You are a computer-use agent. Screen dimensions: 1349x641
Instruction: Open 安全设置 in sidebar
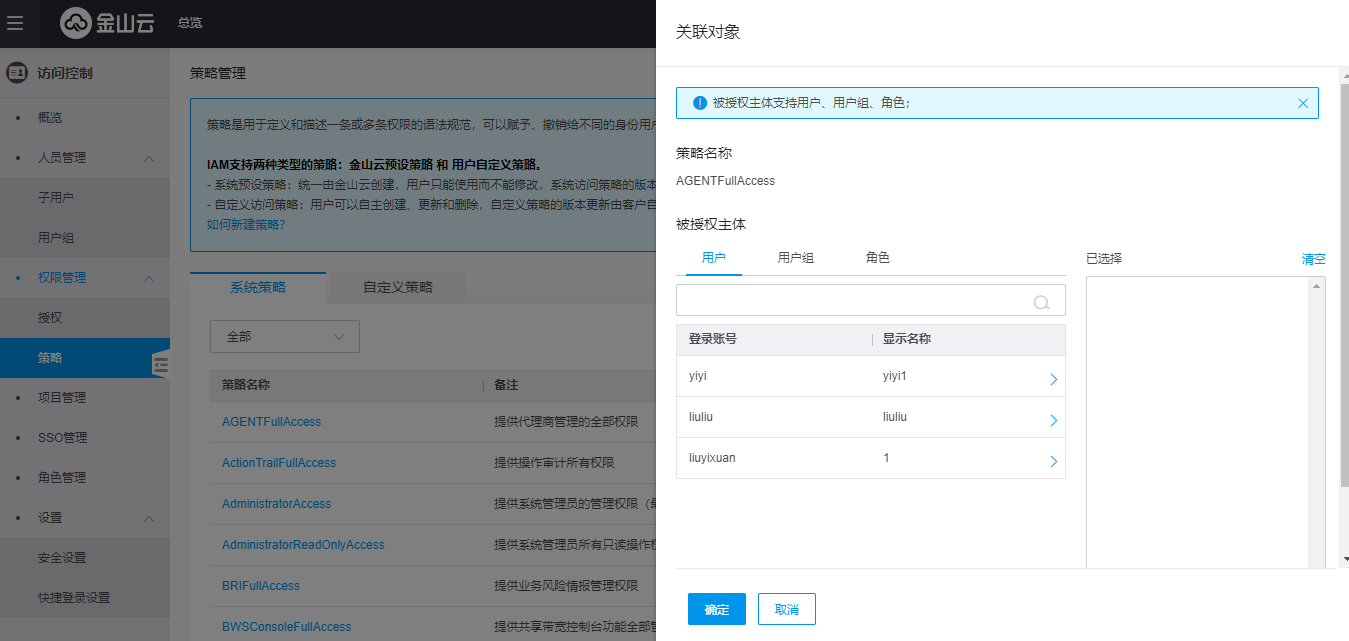(62, 558)
